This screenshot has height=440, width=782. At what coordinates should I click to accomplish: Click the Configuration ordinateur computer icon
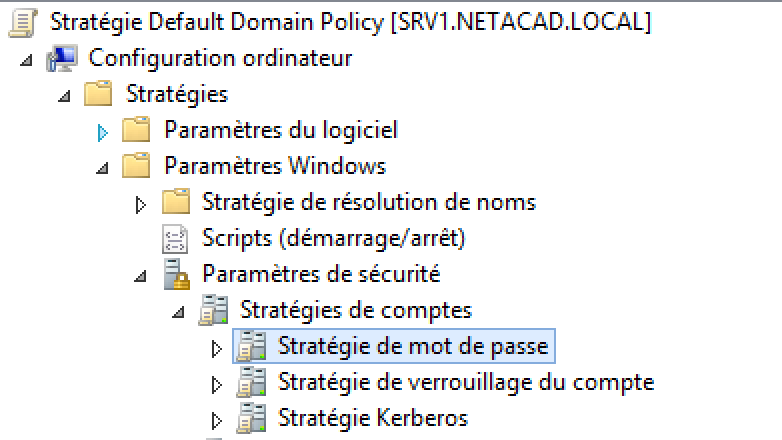[x=62, y=58]
